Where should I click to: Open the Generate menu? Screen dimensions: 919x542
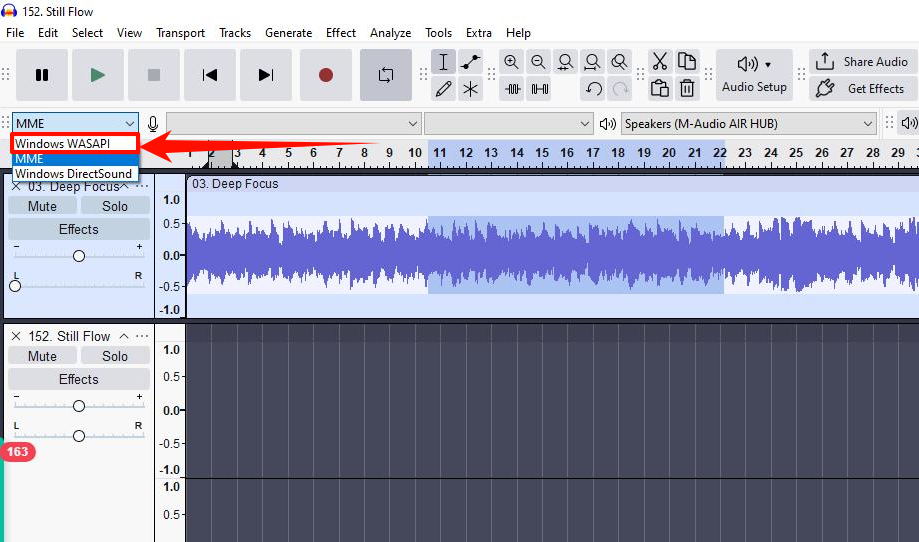click(x=288, y=33)
